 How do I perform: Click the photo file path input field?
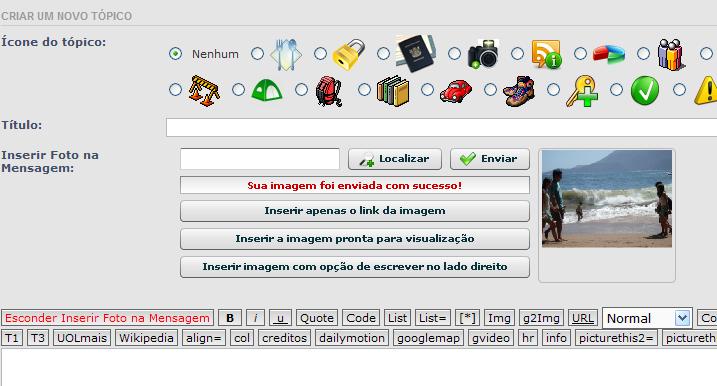point(260,159)
